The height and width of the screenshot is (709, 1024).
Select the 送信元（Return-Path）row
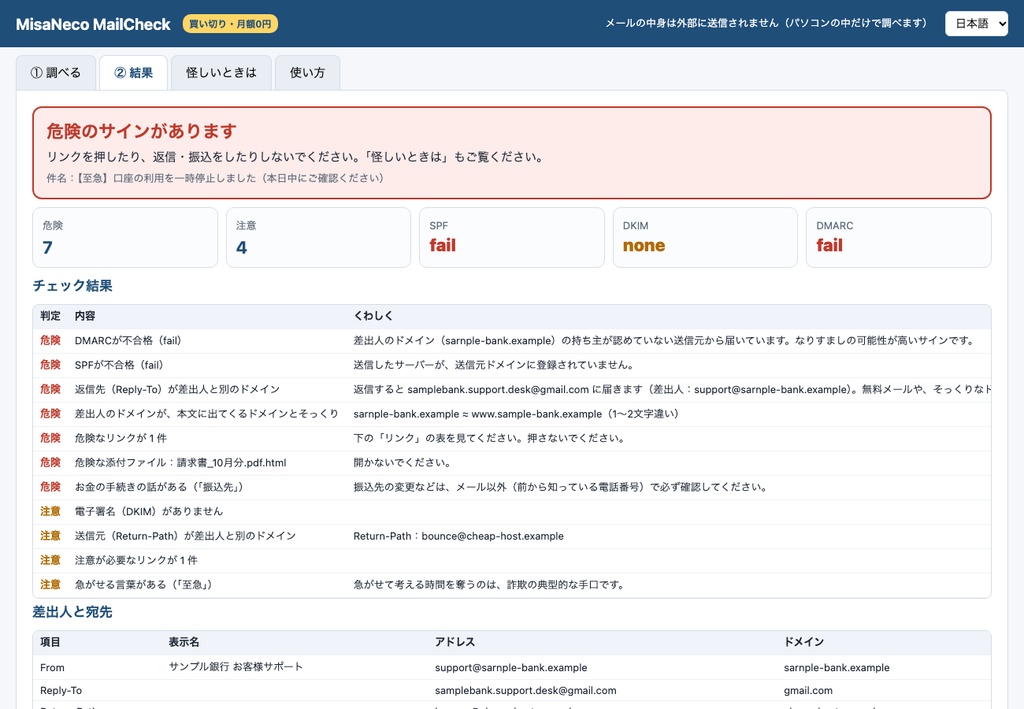tap(512, 536)
